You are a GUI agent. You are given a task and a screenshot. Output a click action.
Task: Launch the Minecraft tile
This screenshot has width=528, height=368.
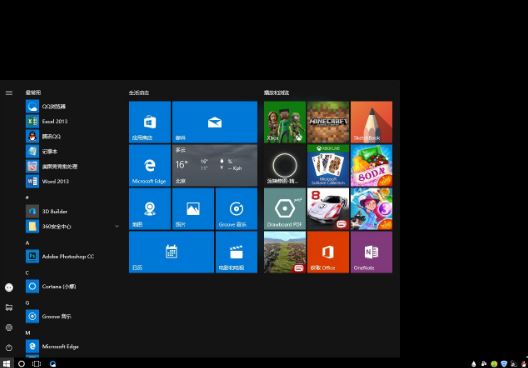(x=328, y=122)
